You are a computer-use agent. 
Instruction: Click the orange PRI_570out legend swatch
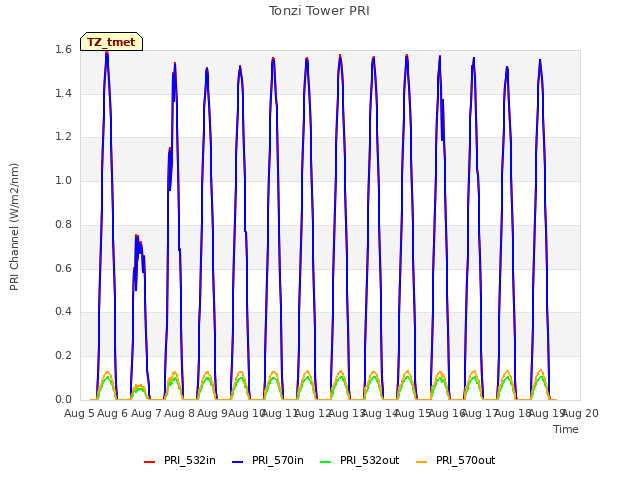(x=422, y=462)
